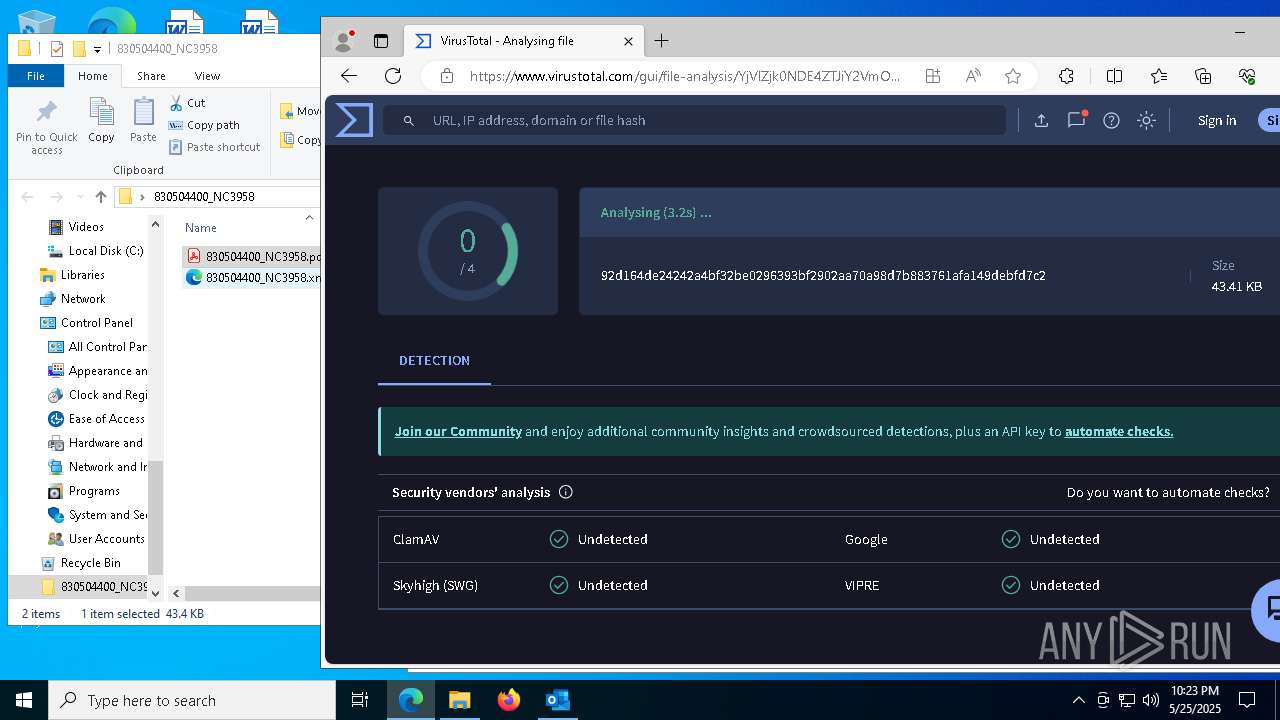The height and width of the screenshot is (720, 1280).
Task: Open Edge split screen icon
Action: tap(1115, 76)
